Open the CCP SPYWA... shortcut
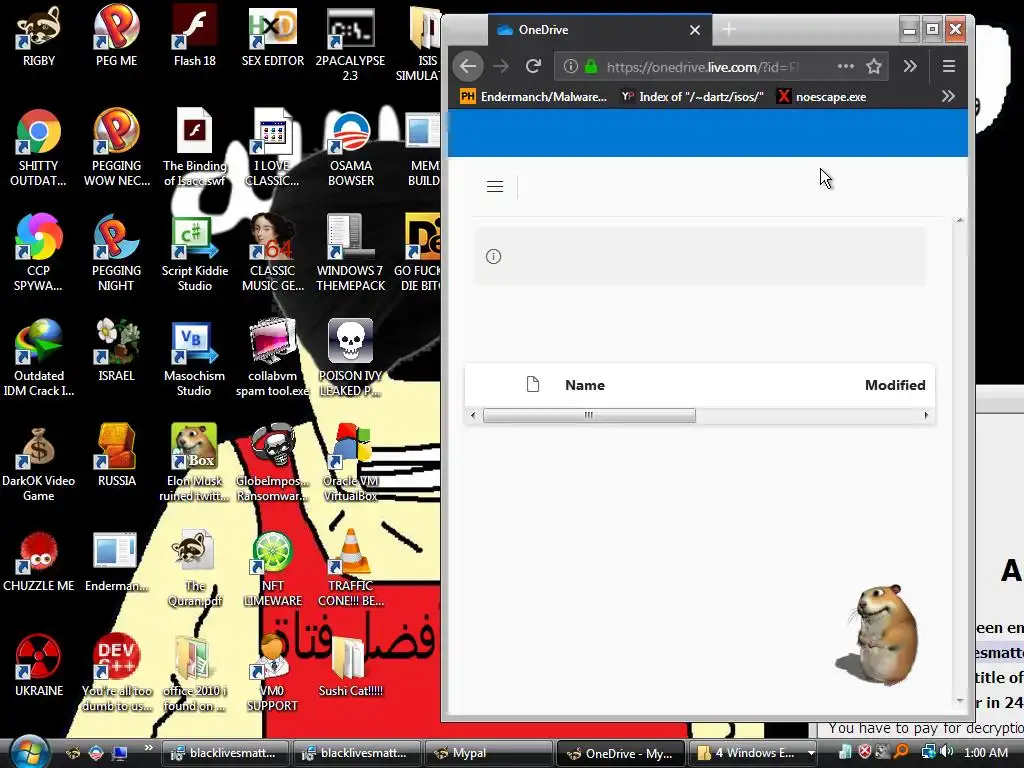The image size is (1024, 768). click(39, 253)
